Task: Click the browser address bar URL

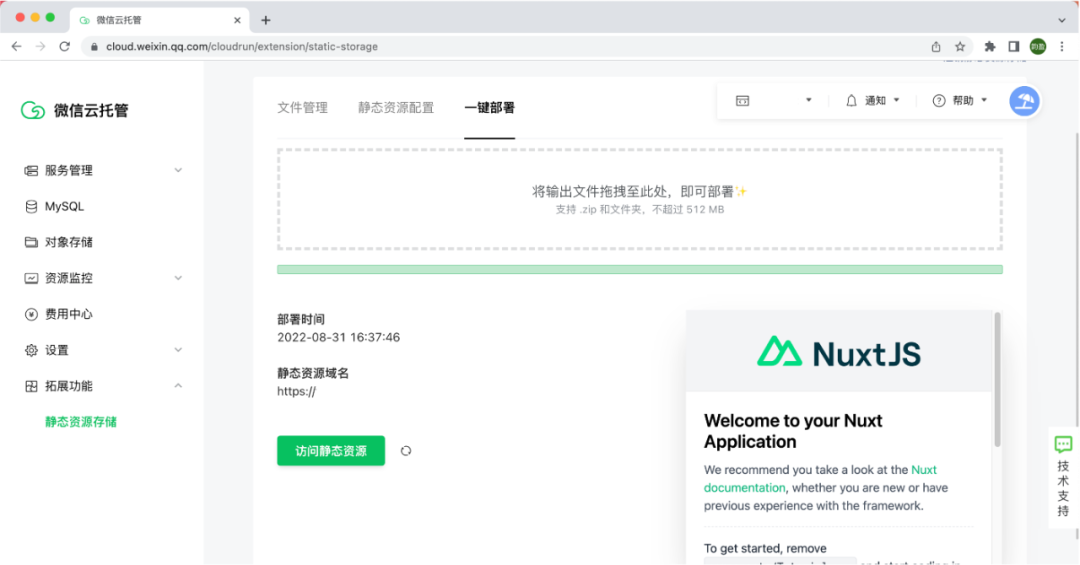Action: tap(242, 46)
